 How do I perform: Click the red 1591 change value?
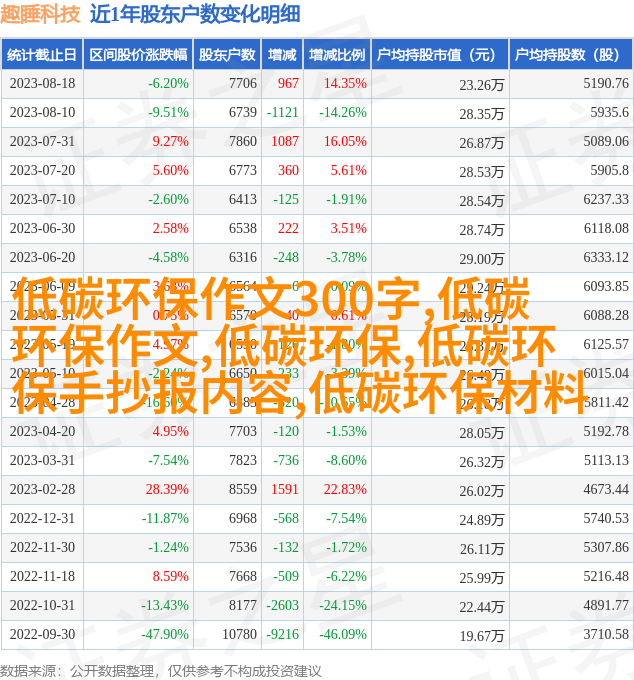tap(285, 490)
